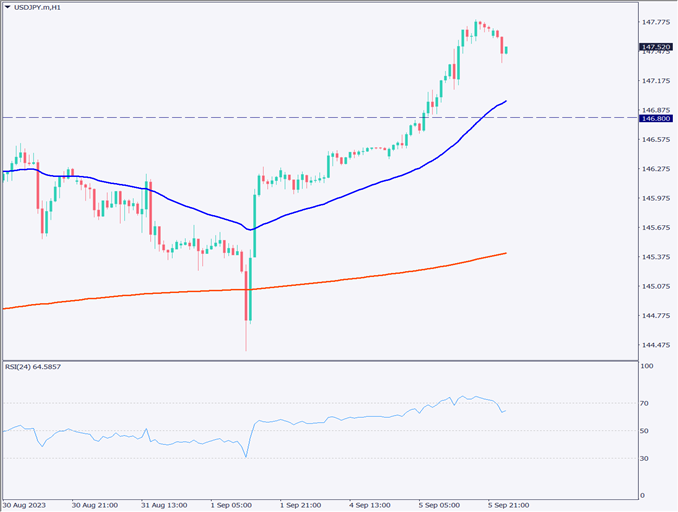Select the 146.875 price axis label

tap(656, 110)
